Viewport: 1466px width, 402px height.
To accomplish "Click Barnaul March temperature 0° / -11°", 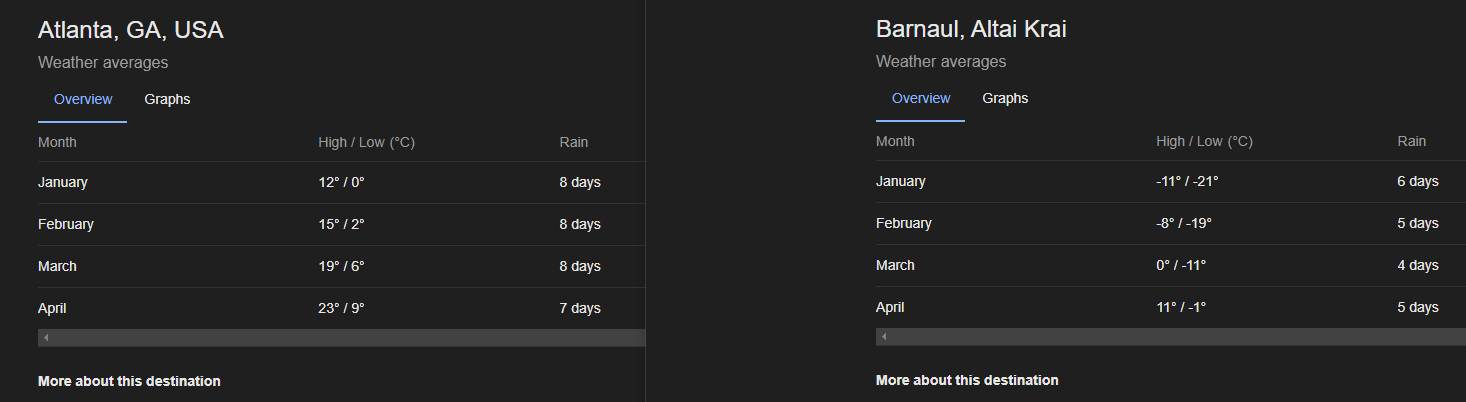I will 1181,265.
